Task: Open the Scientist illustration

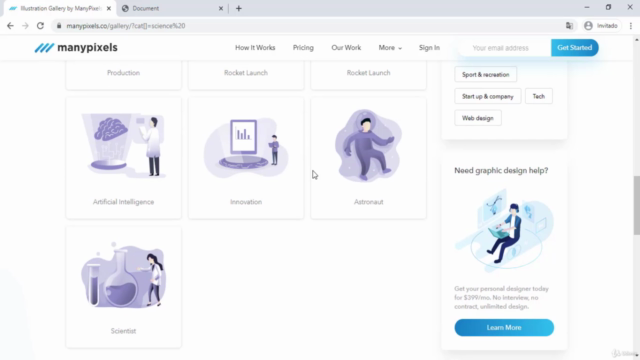Action: click(x=123, y=287)
